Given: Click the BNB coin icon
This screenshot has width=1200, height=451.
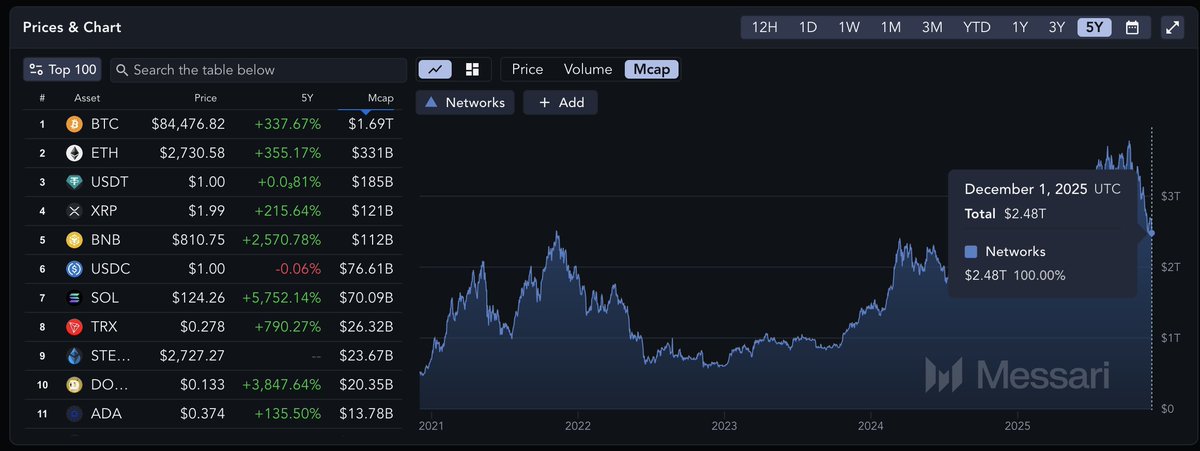Looking at the screenshot, I should (x=73, y=240).
